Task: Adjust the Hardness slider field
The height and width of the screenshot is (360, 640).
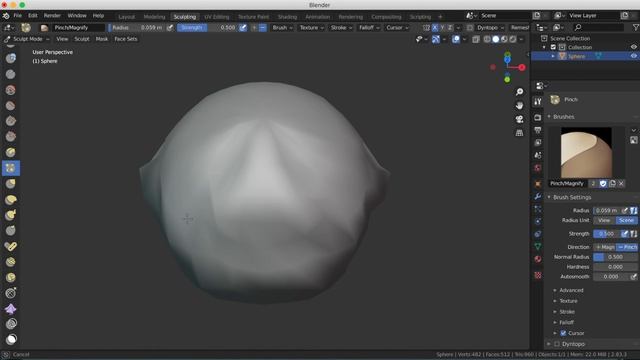Action: pyautogui.click(x=615, y=267)
